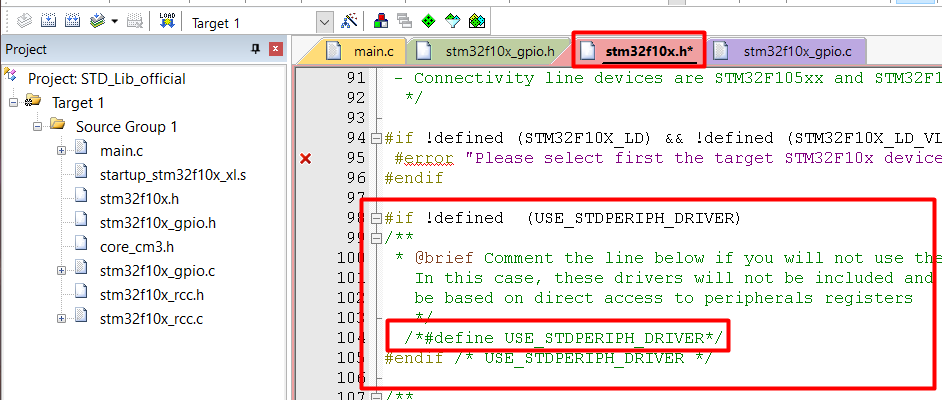Click '#endif /* USE_STDPERIPH_DRIVER */' on line 105
The width and height of the screenshot is (942, 400).
(548, 358)
